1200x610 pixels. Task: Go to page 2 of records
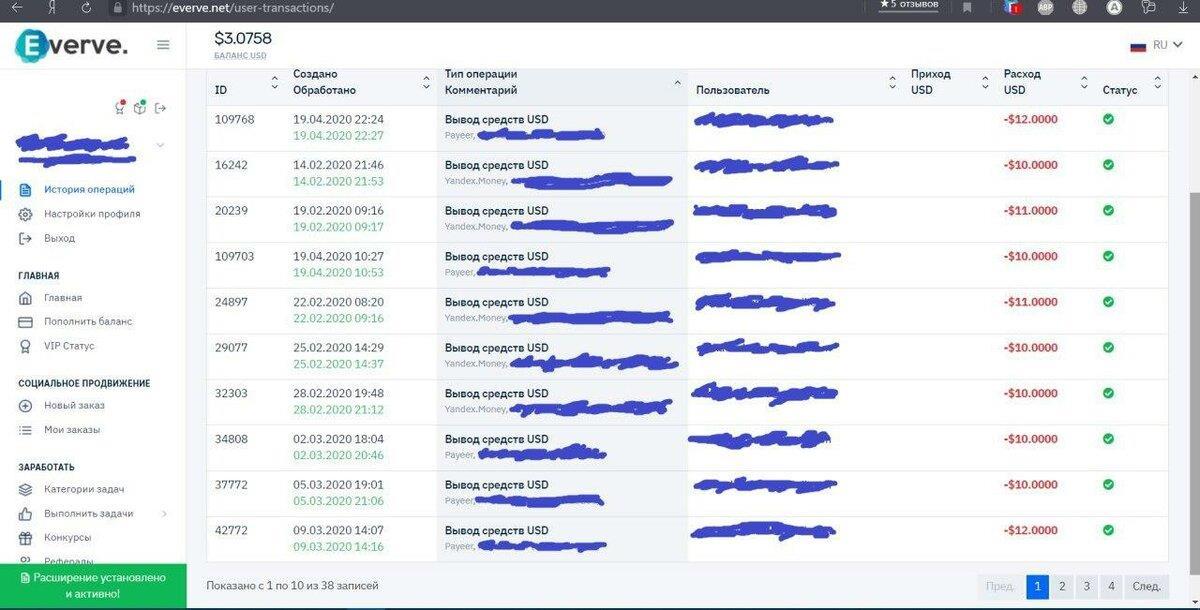coord(1062,587)
